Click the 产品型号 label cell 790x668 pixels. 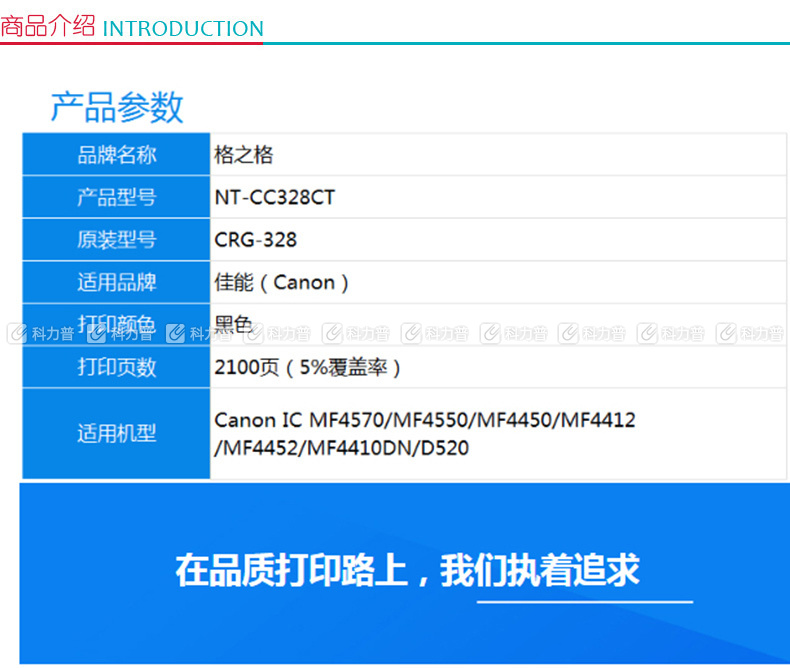(x=117, y=197)
